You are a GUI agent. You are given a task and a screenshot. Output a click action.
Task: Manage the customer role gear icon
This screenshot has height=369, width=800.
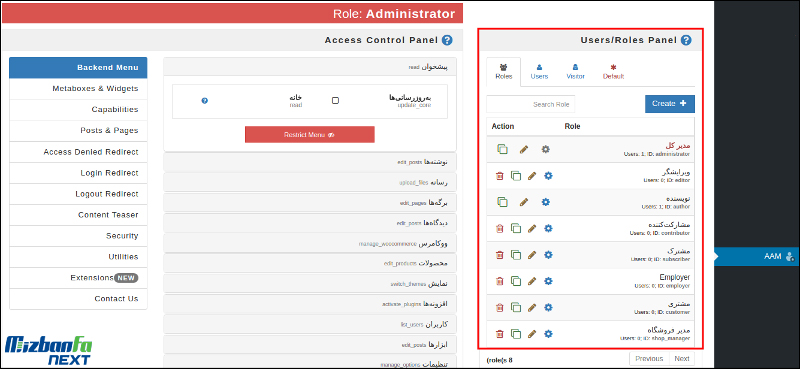point(548,308)
